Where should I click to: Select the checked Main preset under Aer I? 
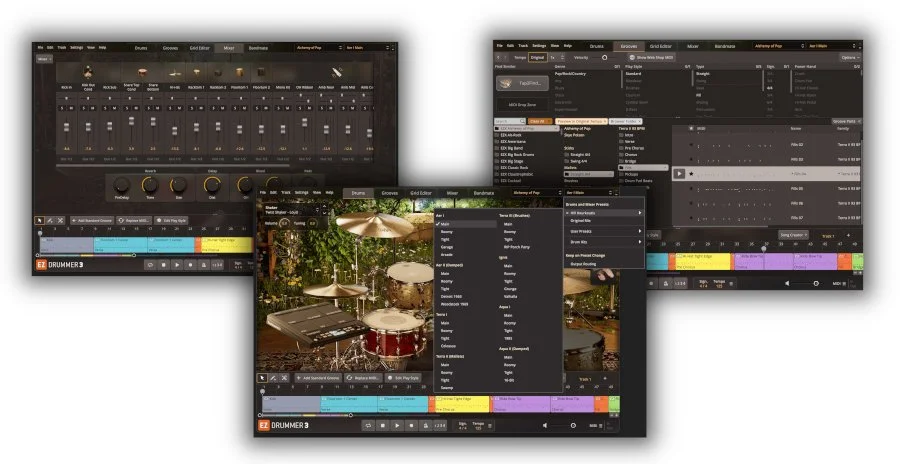466,224
